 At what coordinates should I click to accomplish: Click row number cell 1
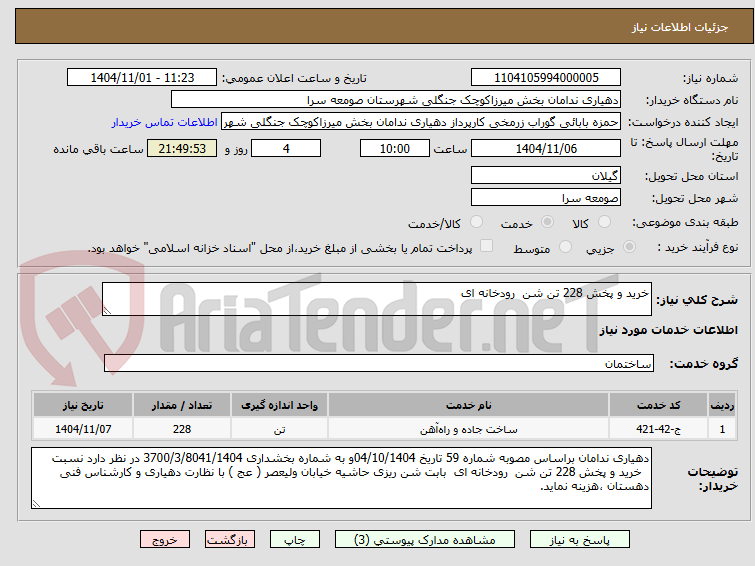click(722, 429)
